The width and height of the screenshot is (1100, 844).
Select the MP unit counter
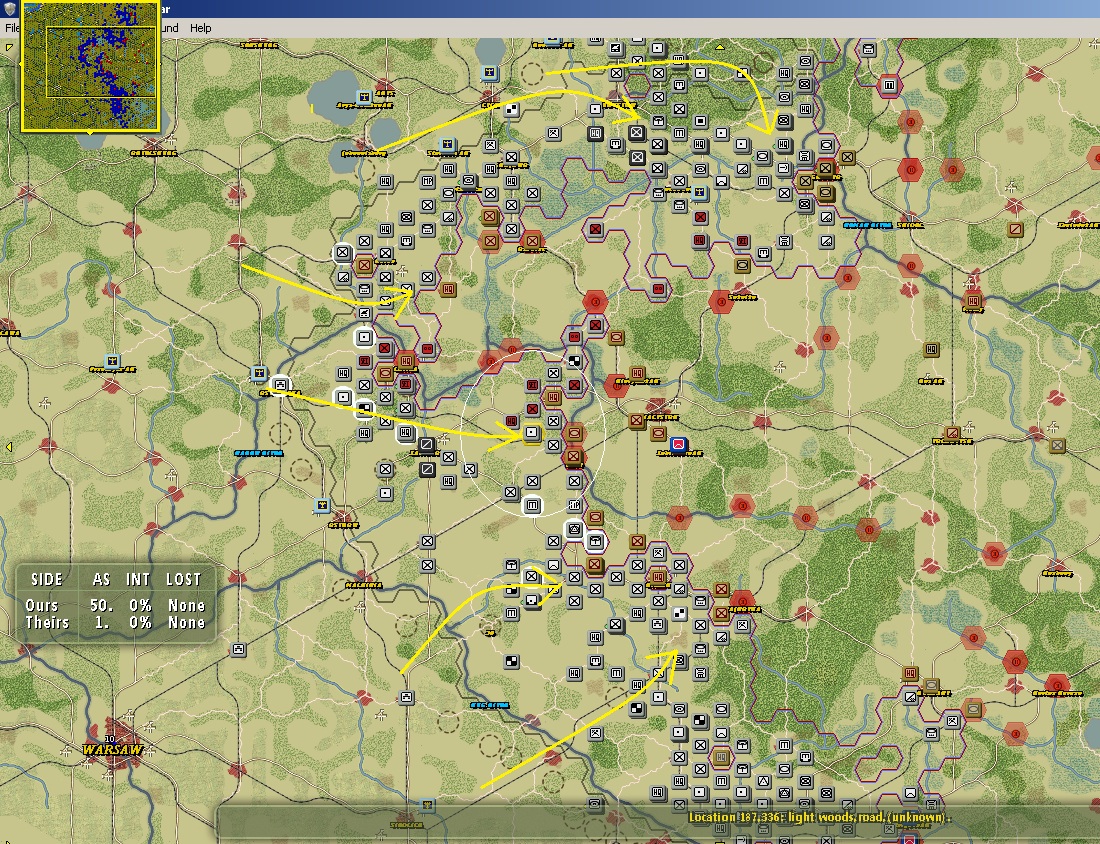click(427, 180)
